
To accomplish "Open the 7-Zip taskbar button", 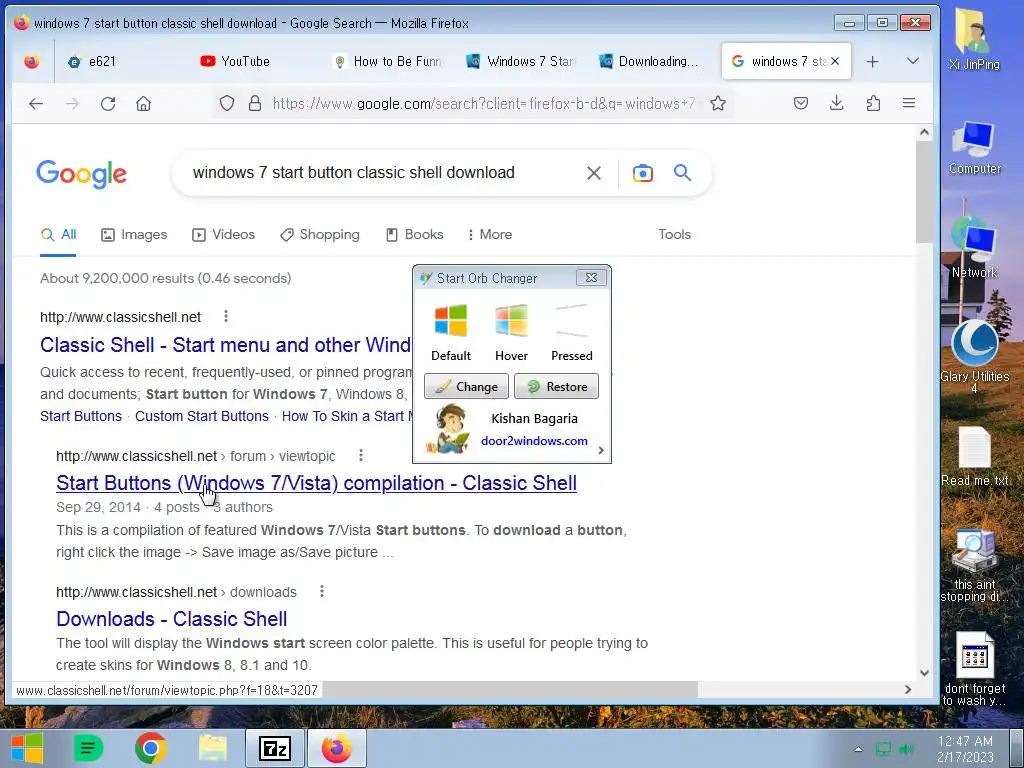I will coord(275,748).
